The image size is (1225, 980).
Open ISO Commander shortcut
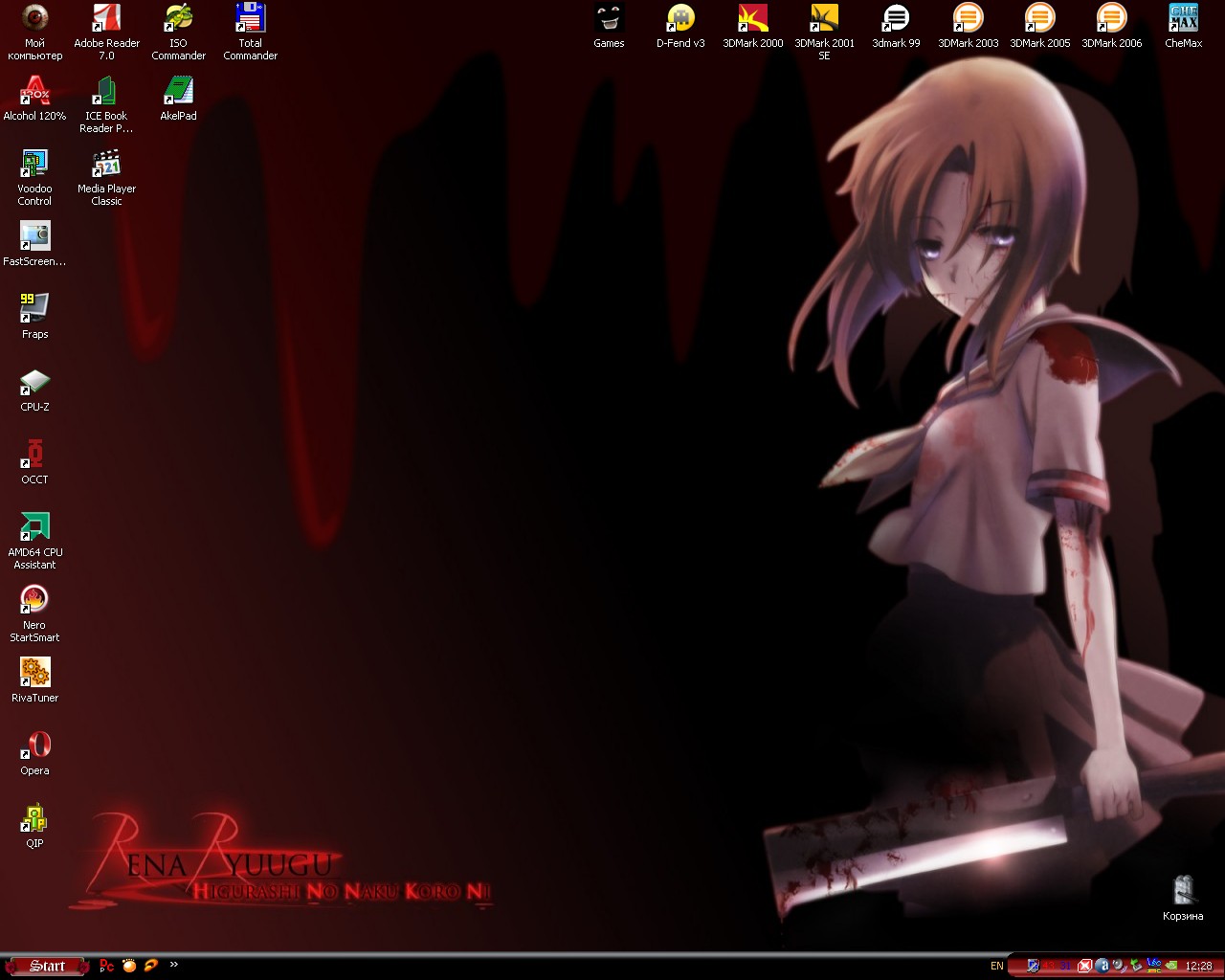(178, 32)
